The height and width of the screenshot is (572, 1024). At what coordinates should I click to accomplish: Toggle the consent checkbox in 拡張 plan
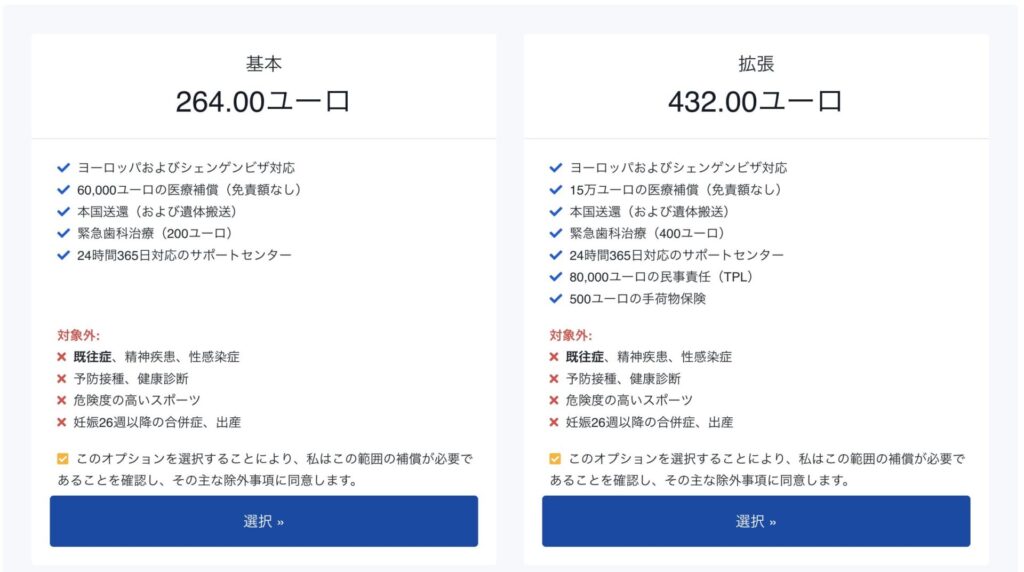click(555, 459)
